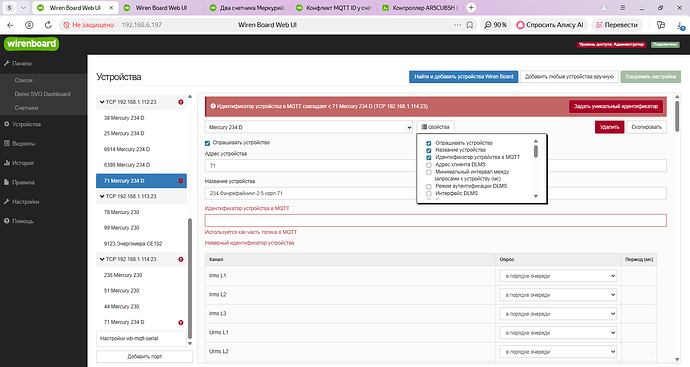Open the three-dots address bar menu
The image size is (690, 367).
pos(457,25)
